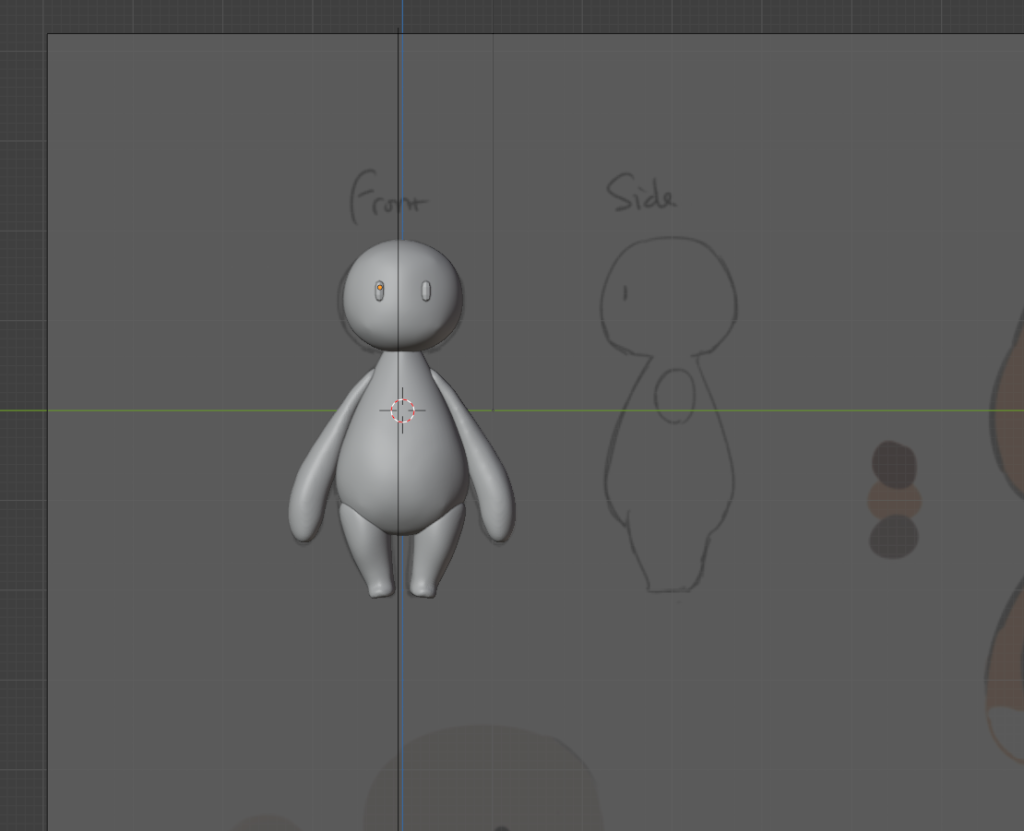Click the blue Z axis line above the head
The height and width of the screenshot is (831, 1024).
tap(402, 120)
